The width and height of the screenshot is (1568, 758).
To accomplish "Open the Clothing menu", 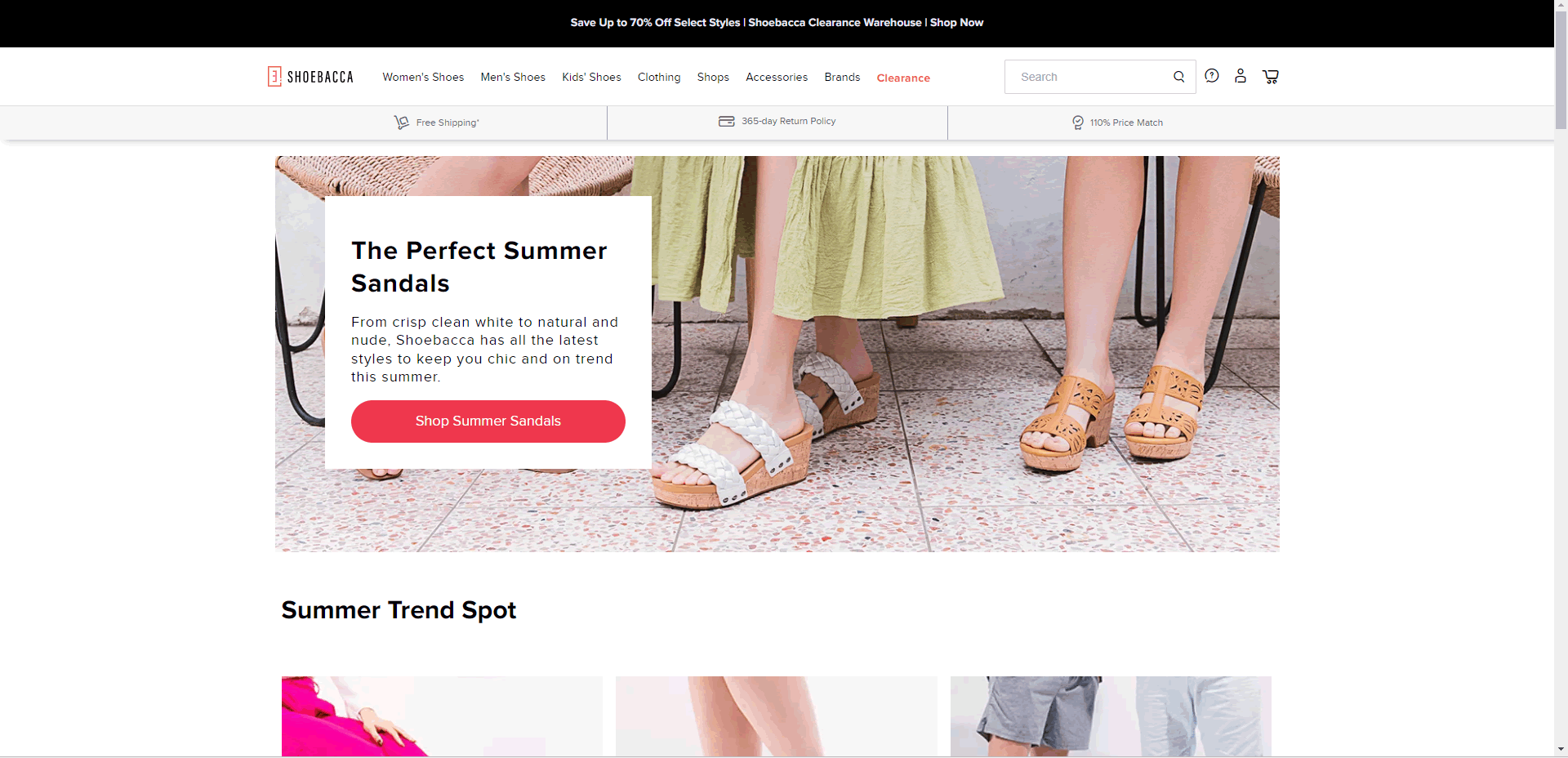I will pos(659,77).
